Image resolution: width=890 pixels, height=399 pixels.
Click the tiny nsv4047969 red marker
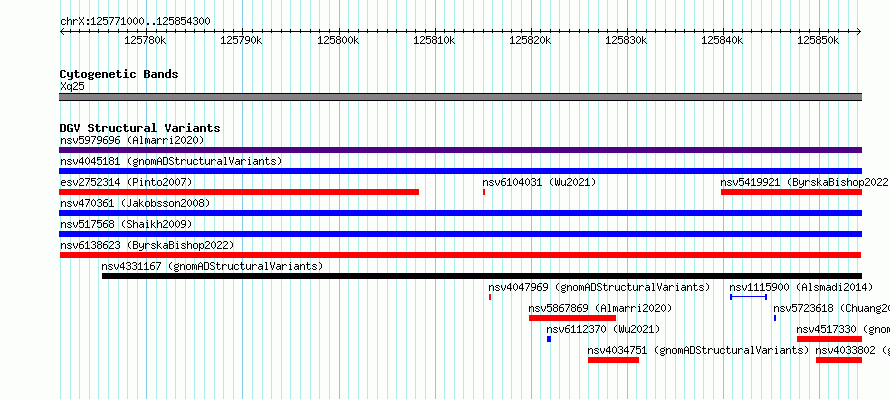(x=490, y=297)
